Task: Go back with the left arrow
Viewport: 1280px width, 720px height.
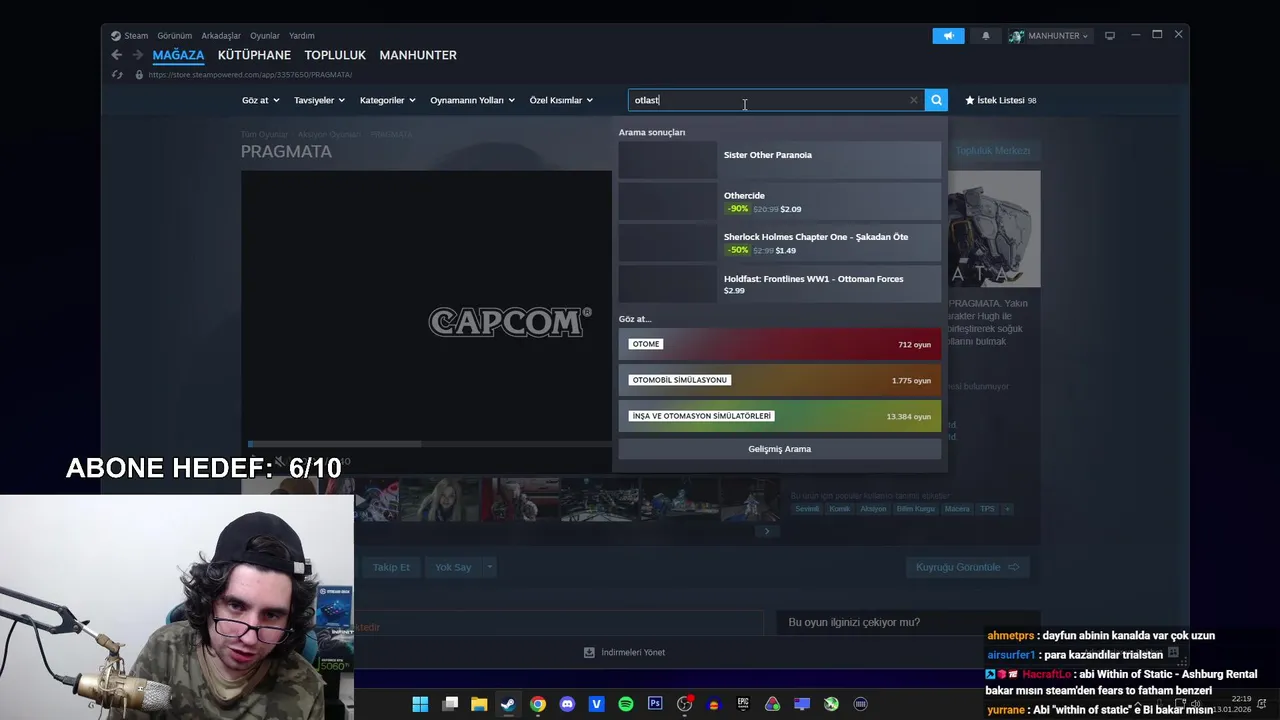Action: coord(117,55)
